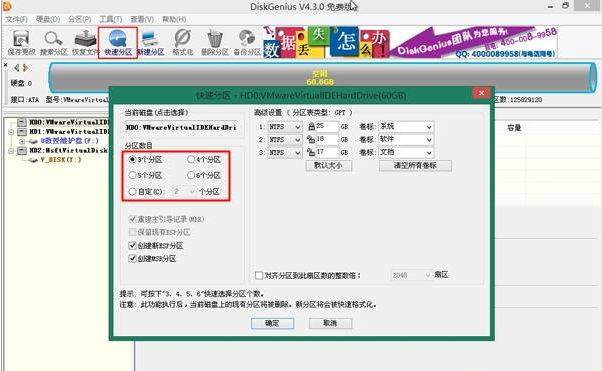Click the Delete Partition (删除分区) trash icon
The width and height of the screenshot is (602, 371).
point(215,43)
